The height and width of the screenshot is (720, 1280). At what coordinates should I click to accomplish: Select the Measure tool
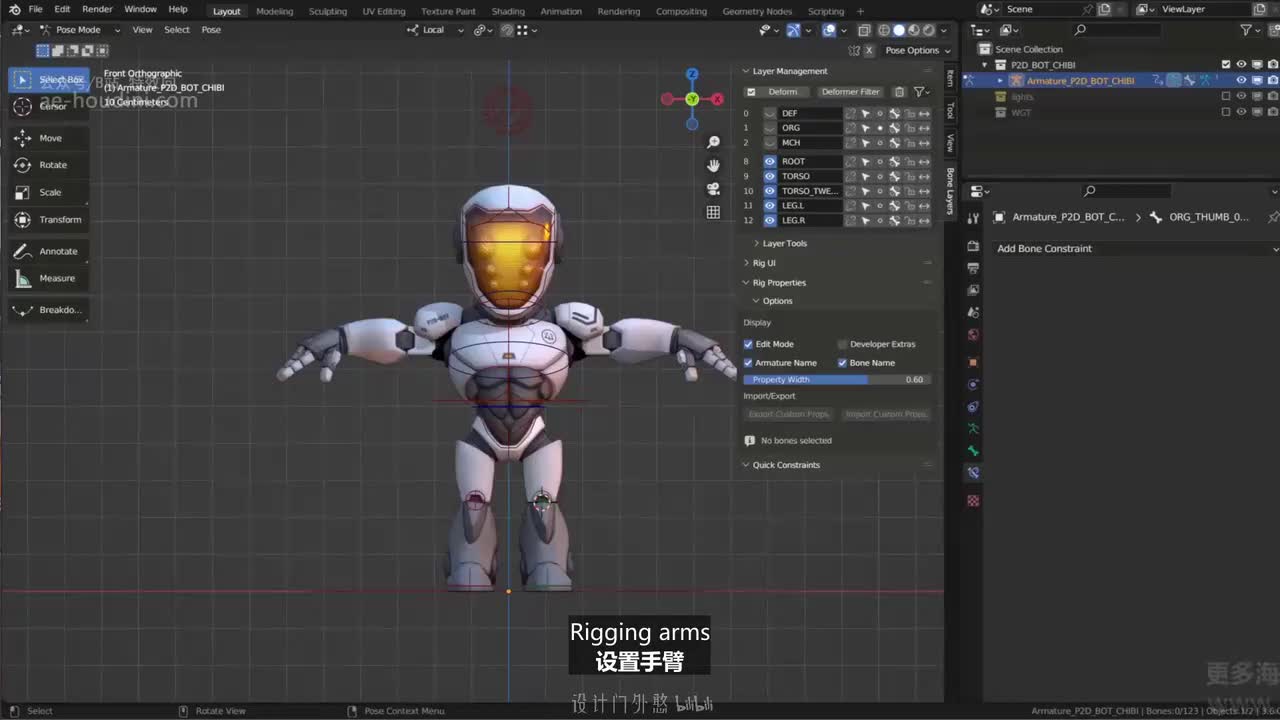[x=48, y=278]
